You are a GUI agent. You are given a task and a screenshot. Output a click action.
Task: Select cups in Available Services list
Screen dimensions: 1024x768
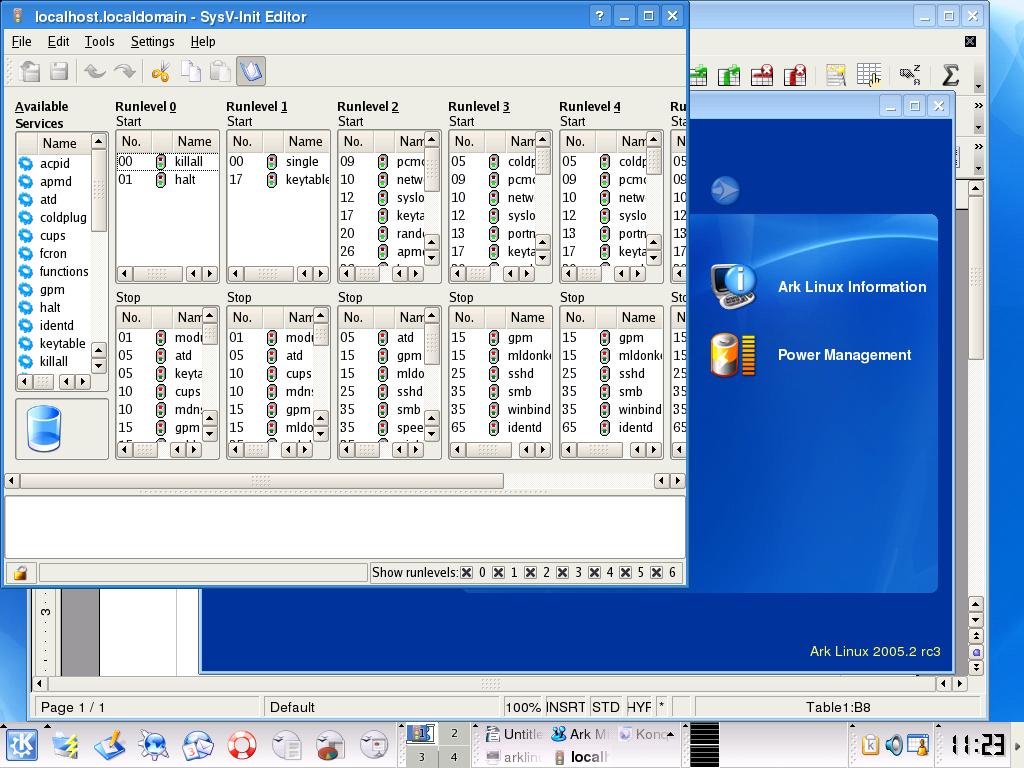click(x=52, y=236)
